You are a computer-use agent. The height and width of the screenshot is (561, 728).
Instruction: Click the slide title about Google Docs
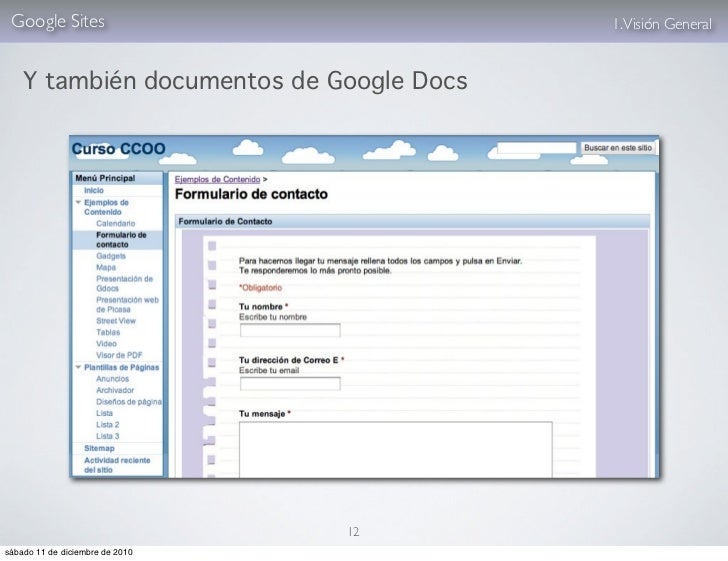(x=245, y=81)
